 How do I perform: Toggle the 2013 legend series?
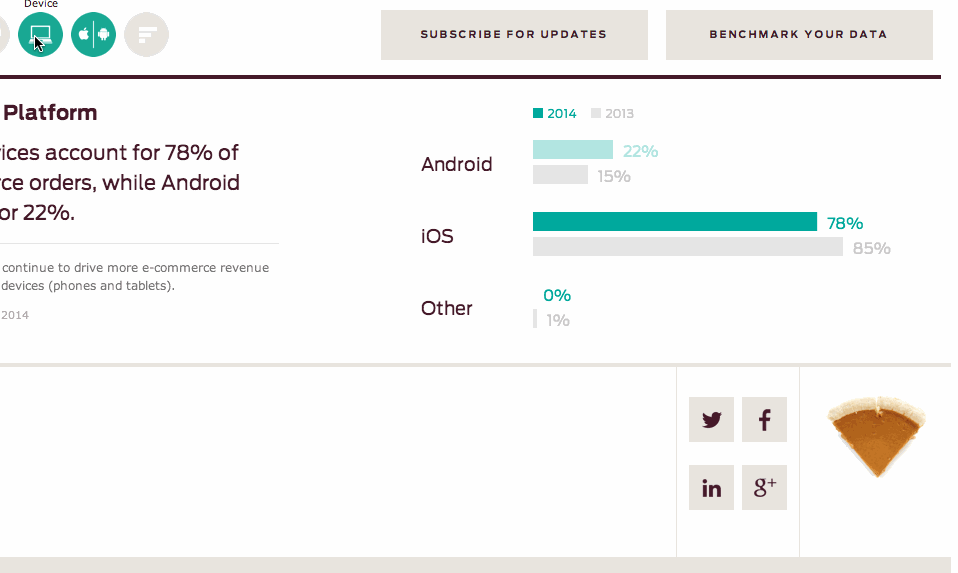click(x=612, y=114)
